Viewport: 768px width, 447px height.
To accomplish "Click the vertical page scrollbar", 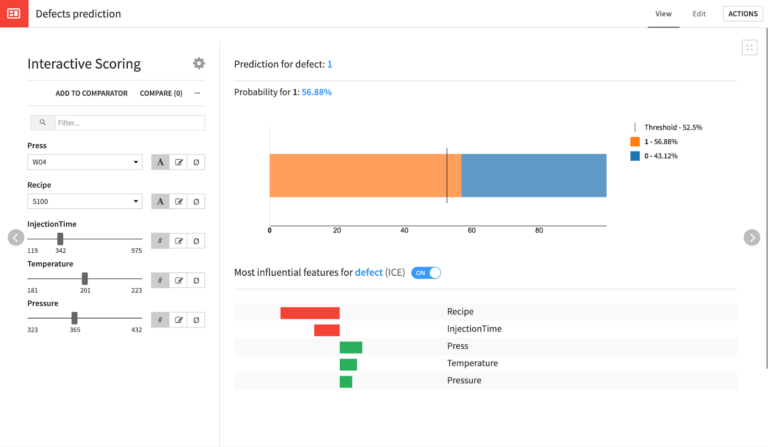I will coord(766,196).
